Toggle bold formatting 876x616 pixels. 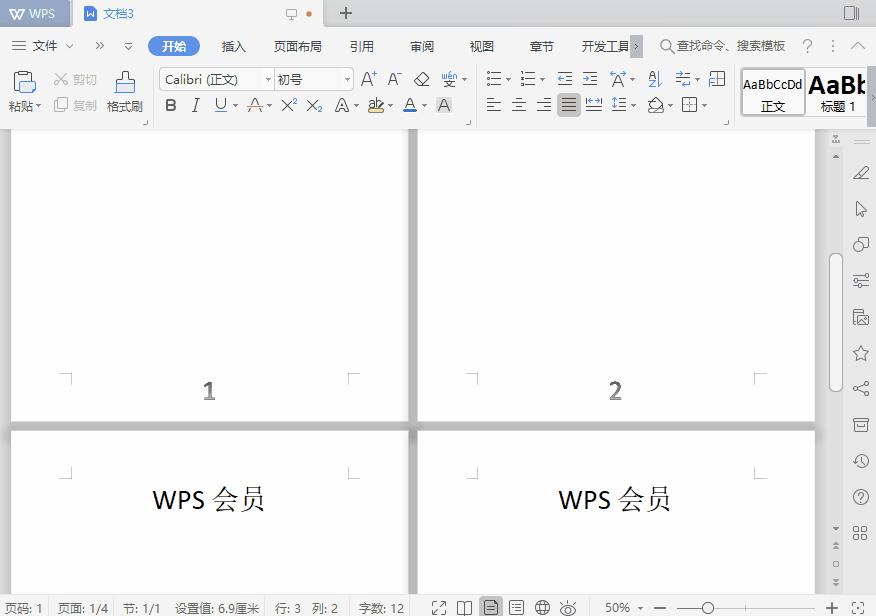171,105
